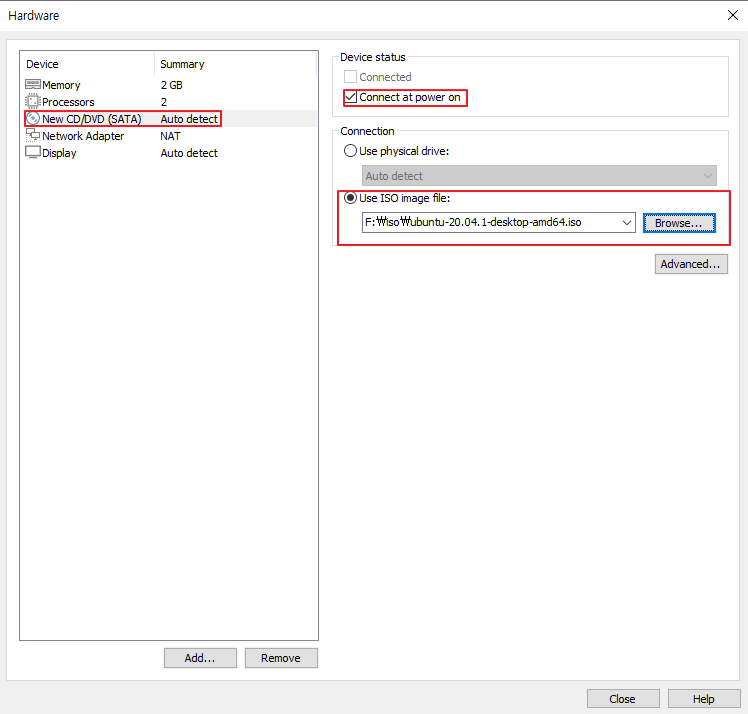
Task: Click CD/DVD Auto detect summary value
Action: tap(189, 119)
